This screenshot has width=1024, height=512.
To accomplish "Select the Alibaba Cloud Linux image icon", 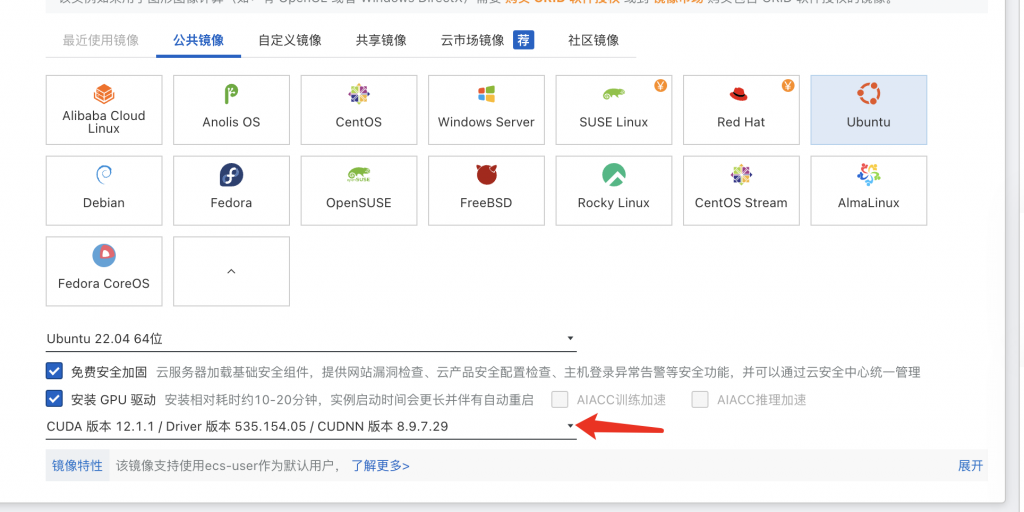I will pos(104,94).
